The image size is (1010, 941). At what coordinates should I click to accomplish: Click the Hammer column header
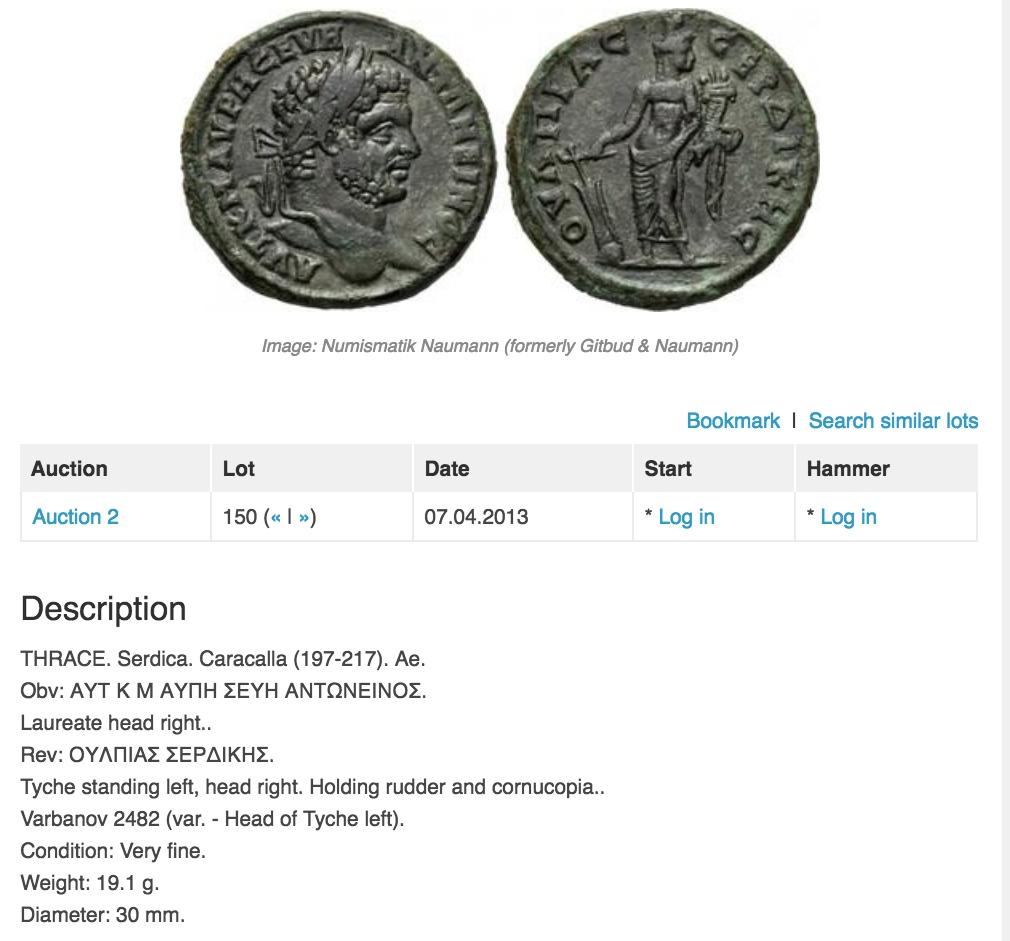click(x=848, y=469)
